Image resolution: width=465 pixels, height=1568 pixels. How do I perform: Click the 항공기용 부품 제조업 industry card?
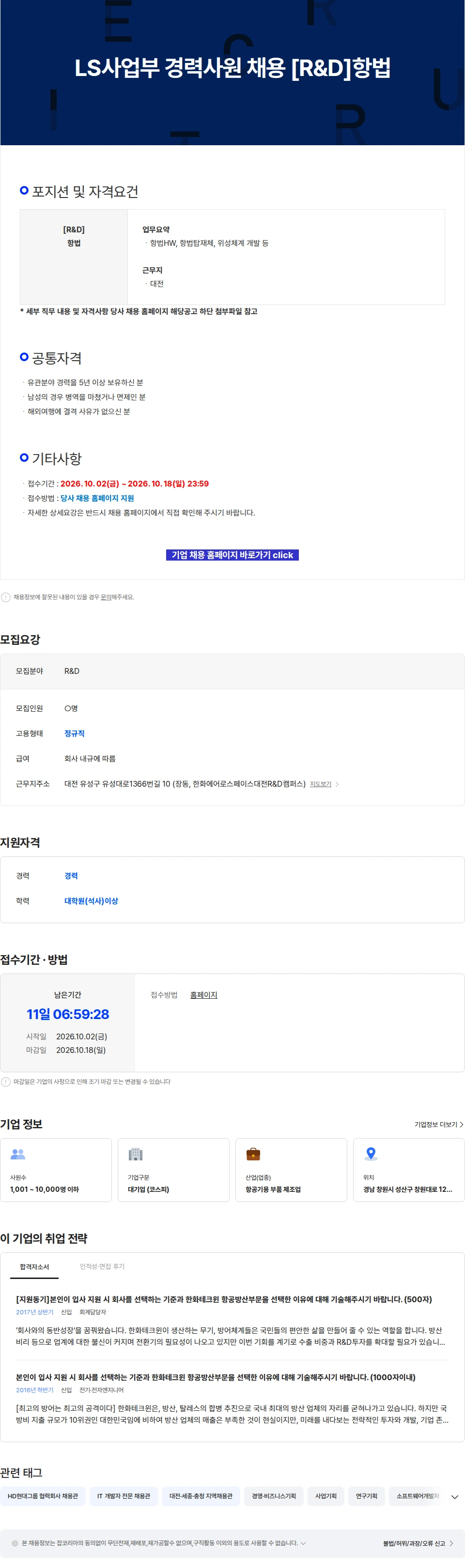click(x=291, y=1170)
